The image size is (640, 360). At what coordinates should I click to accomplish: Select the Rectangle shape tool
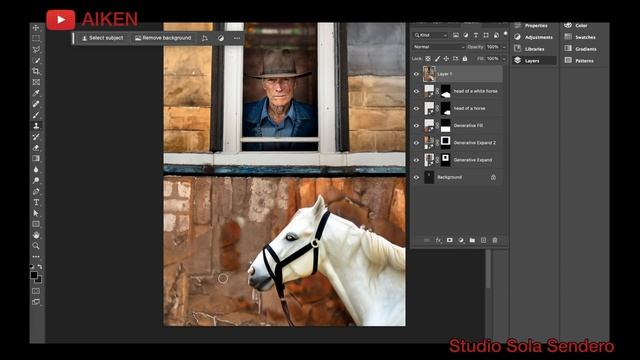(x=36, y=224)
